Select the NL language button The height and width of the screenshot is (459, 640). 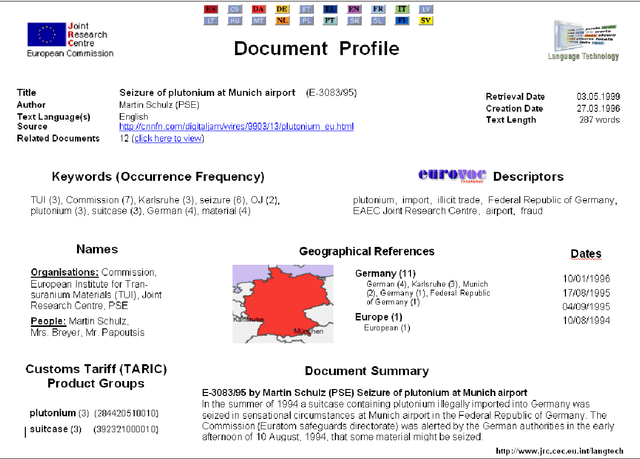tap(282, 20)
